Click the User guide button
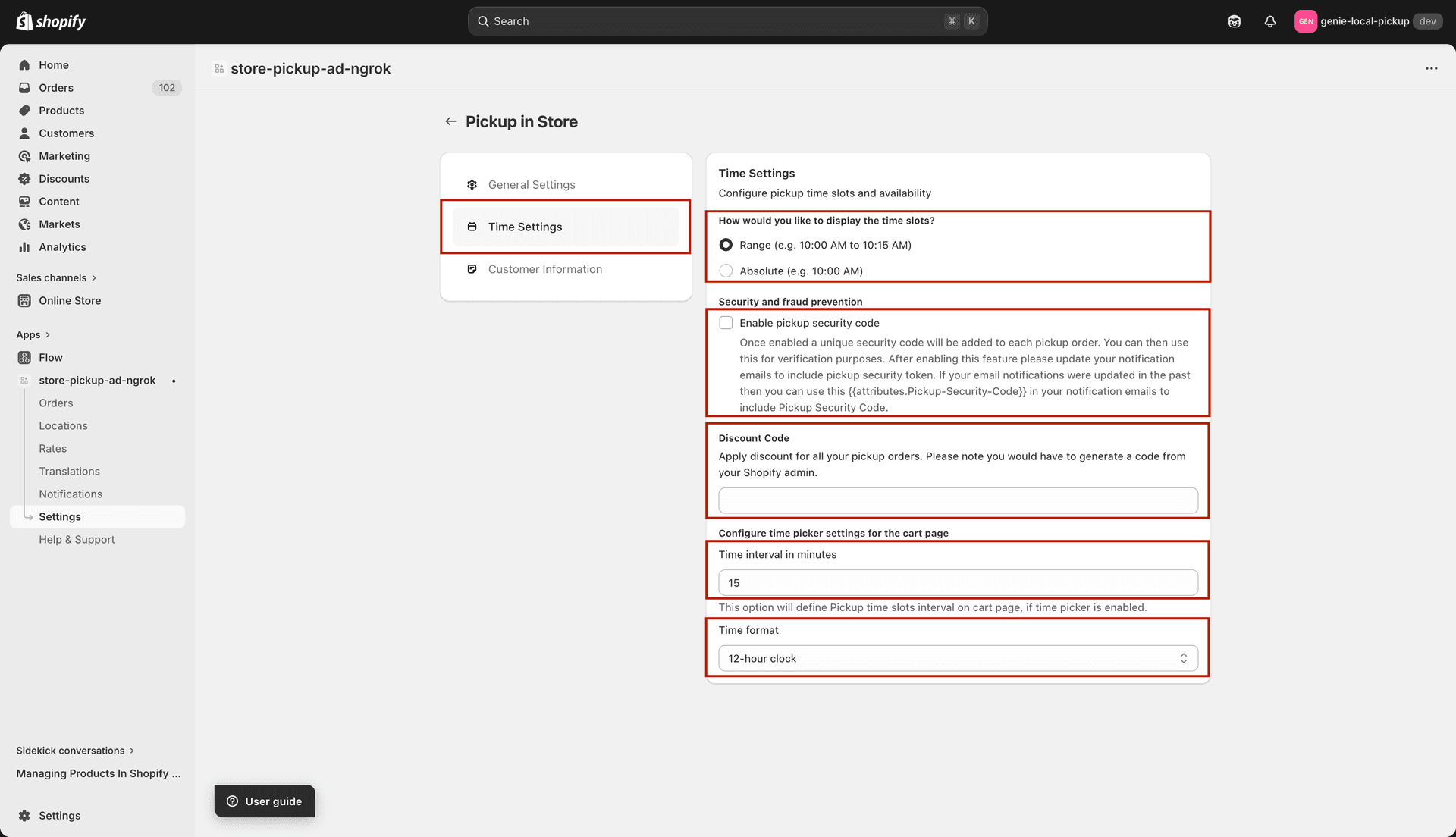Image resolution: width=1456 pixels, height=837 pixels. (264, 801)
